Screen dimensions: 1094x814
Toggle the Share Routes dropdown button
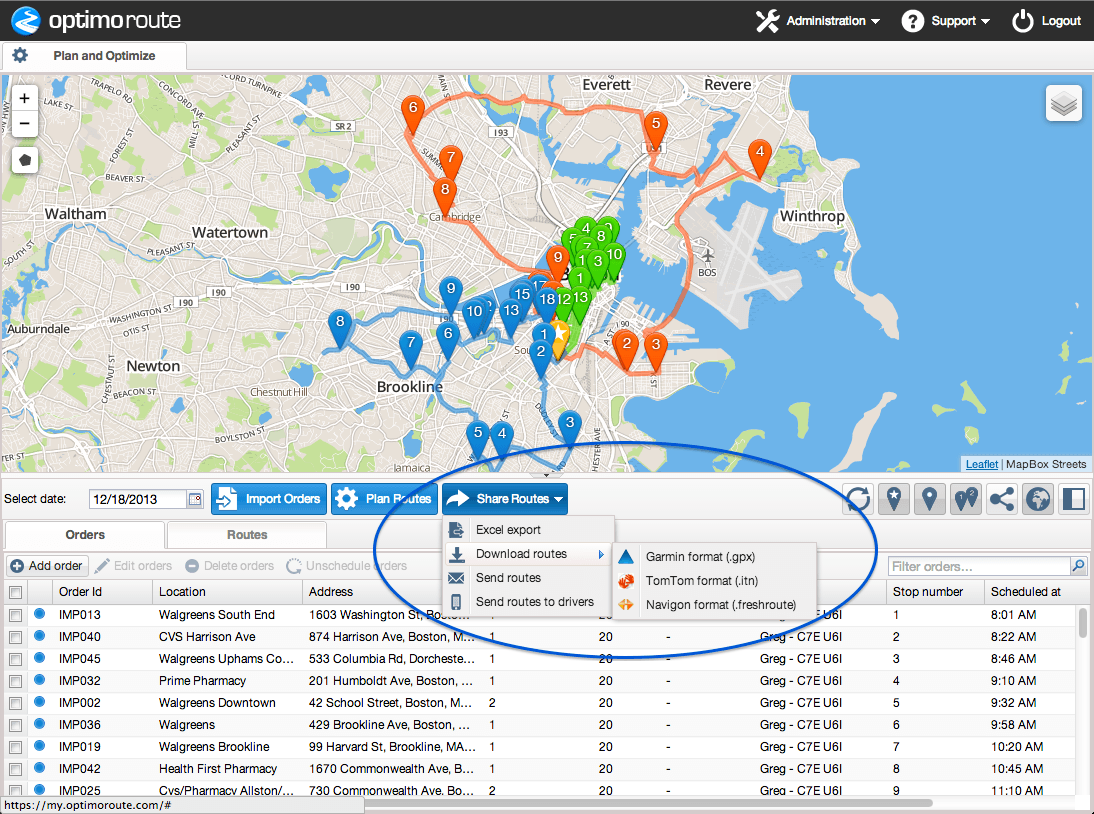(x=504, y=499)
